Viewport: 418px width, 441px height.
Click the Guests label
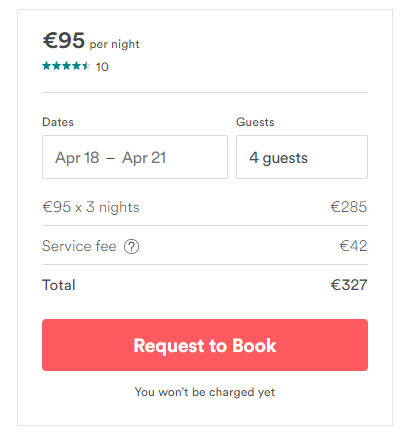point(255,122)
